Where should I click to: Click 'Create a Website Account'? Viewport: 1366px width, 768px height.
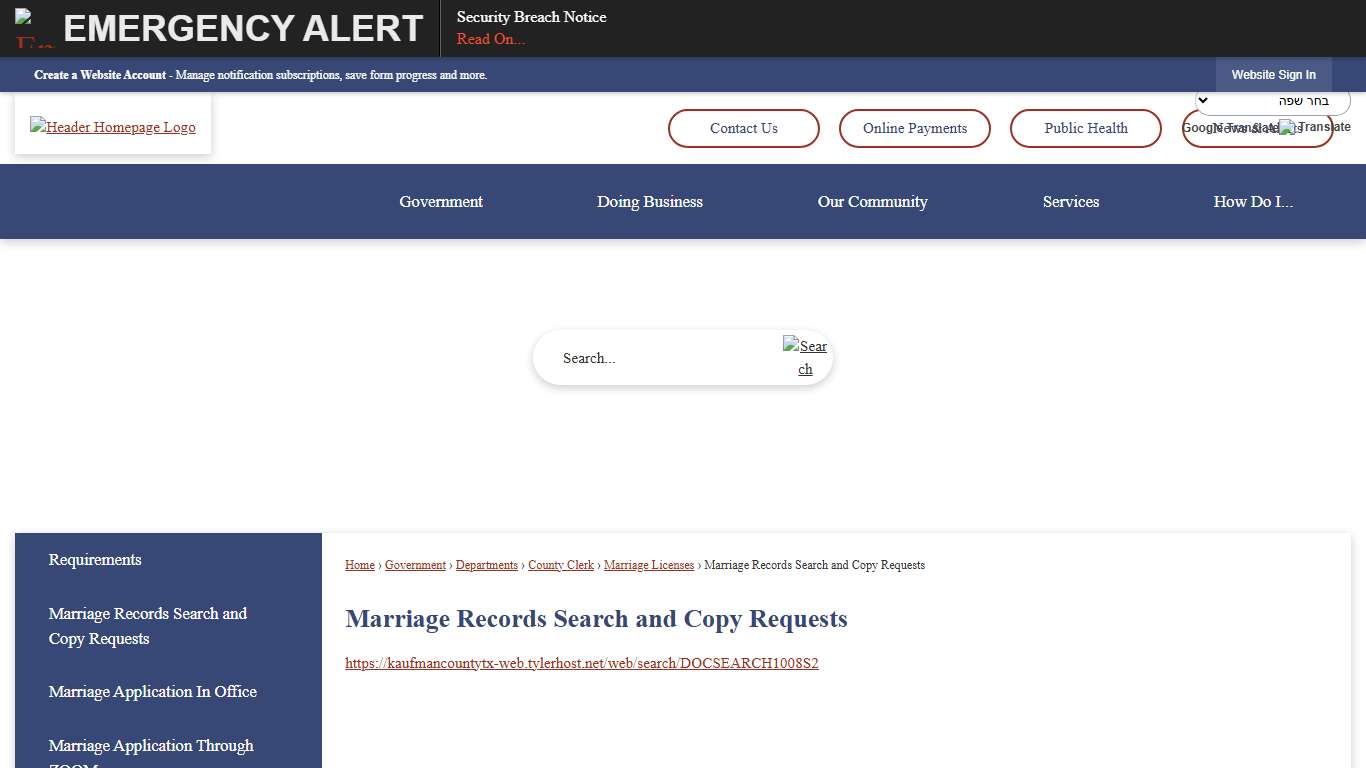click(99, 74)
